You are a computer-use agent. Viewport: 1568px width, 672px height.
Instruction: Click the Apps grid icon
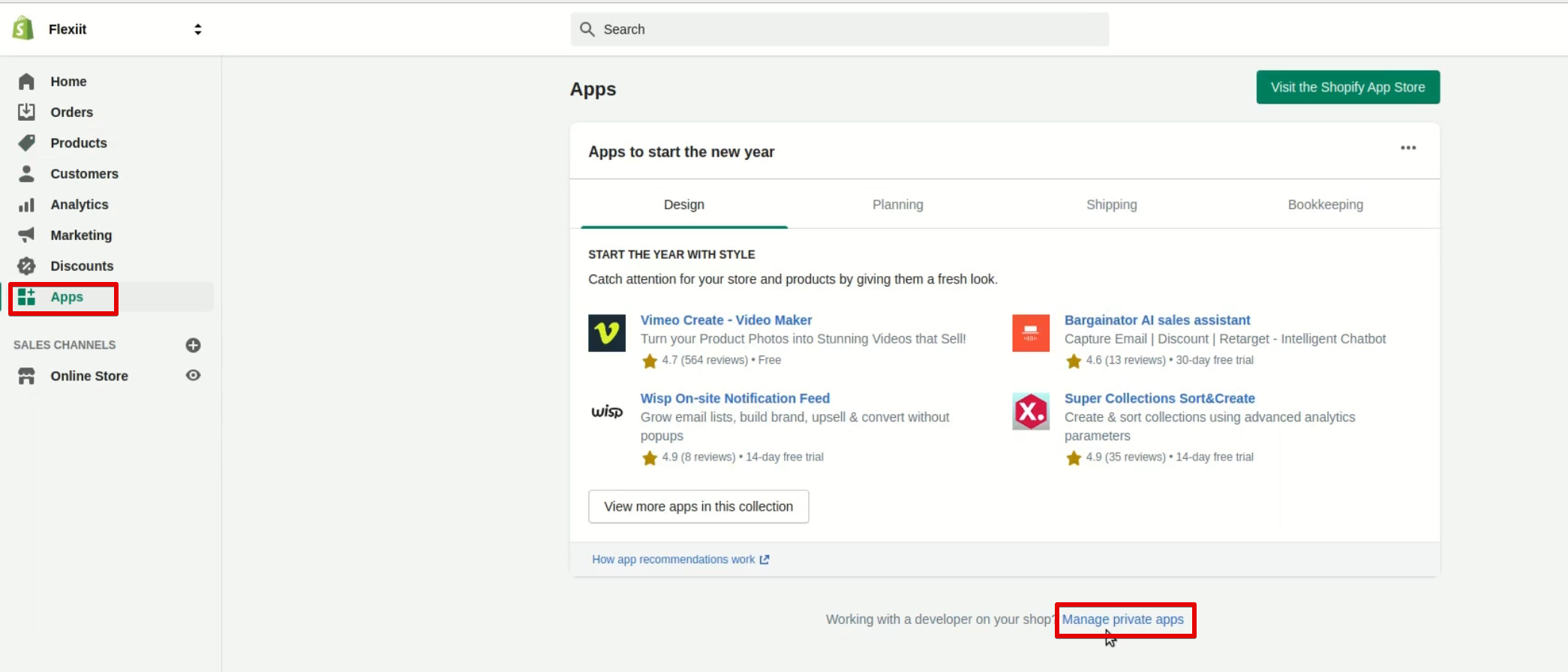coord(26,297)
